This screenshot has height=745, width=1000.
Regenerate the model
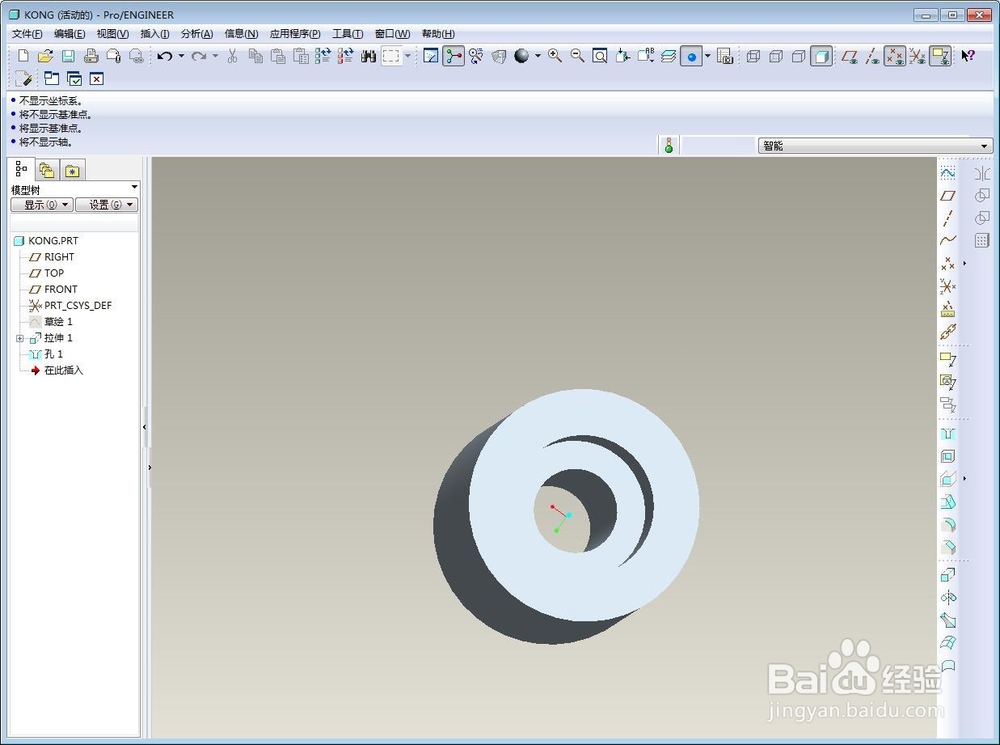[x=323, y=56]
